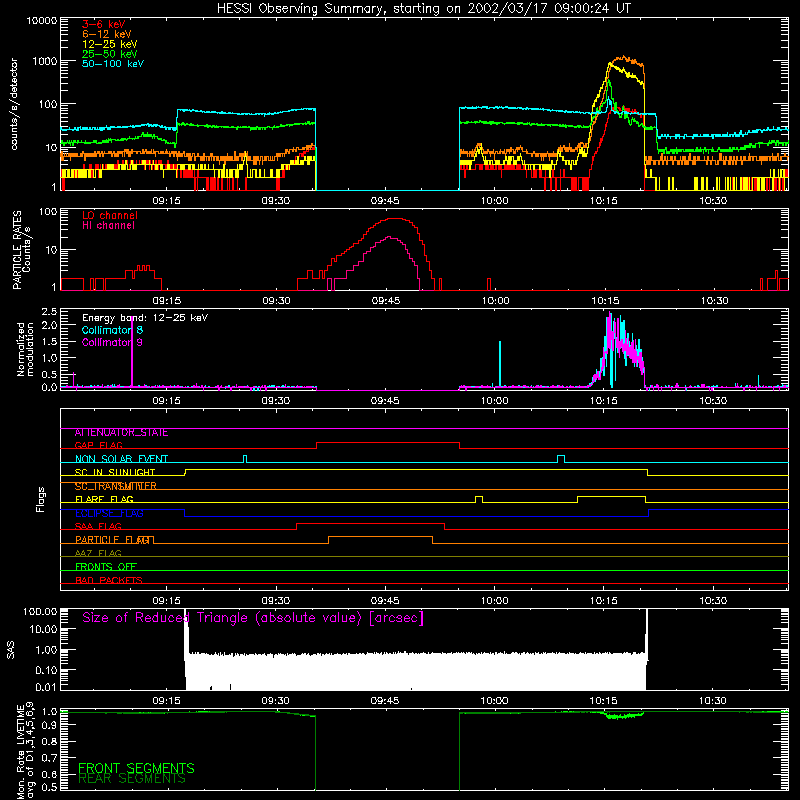This screenshot has width=800, height=800.
Task: Click the vertical Flags axis title
Action: click(x=41, y=499)
